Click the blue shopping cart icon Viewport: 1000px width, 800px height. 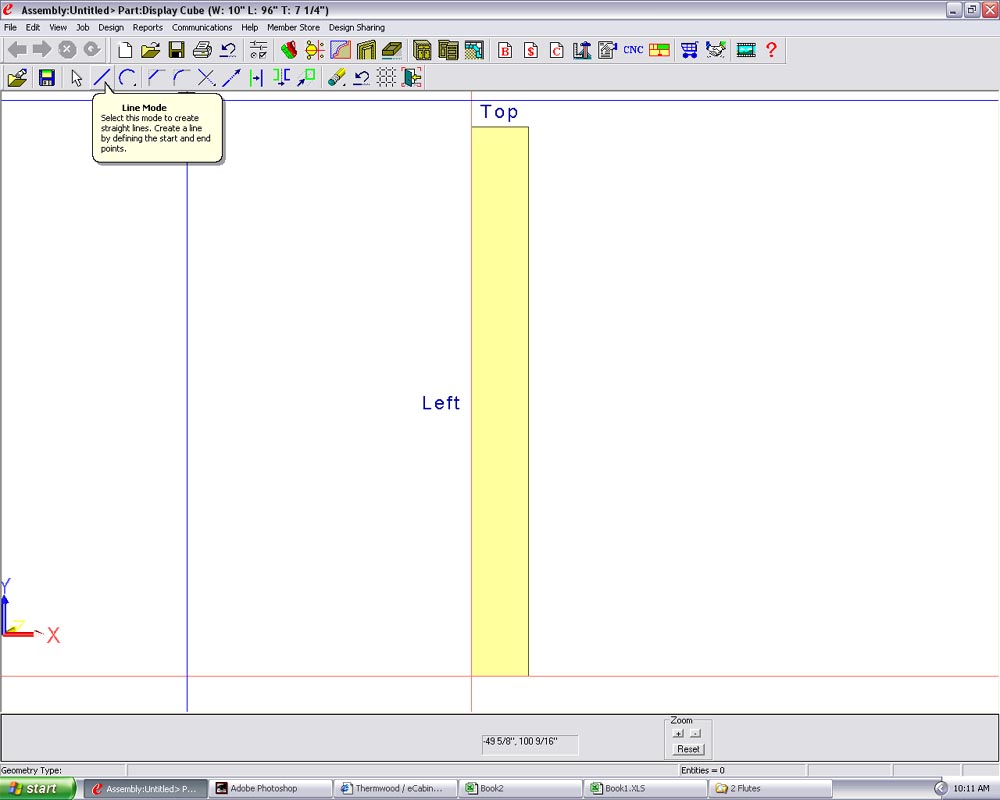click(x=689, y=50)
